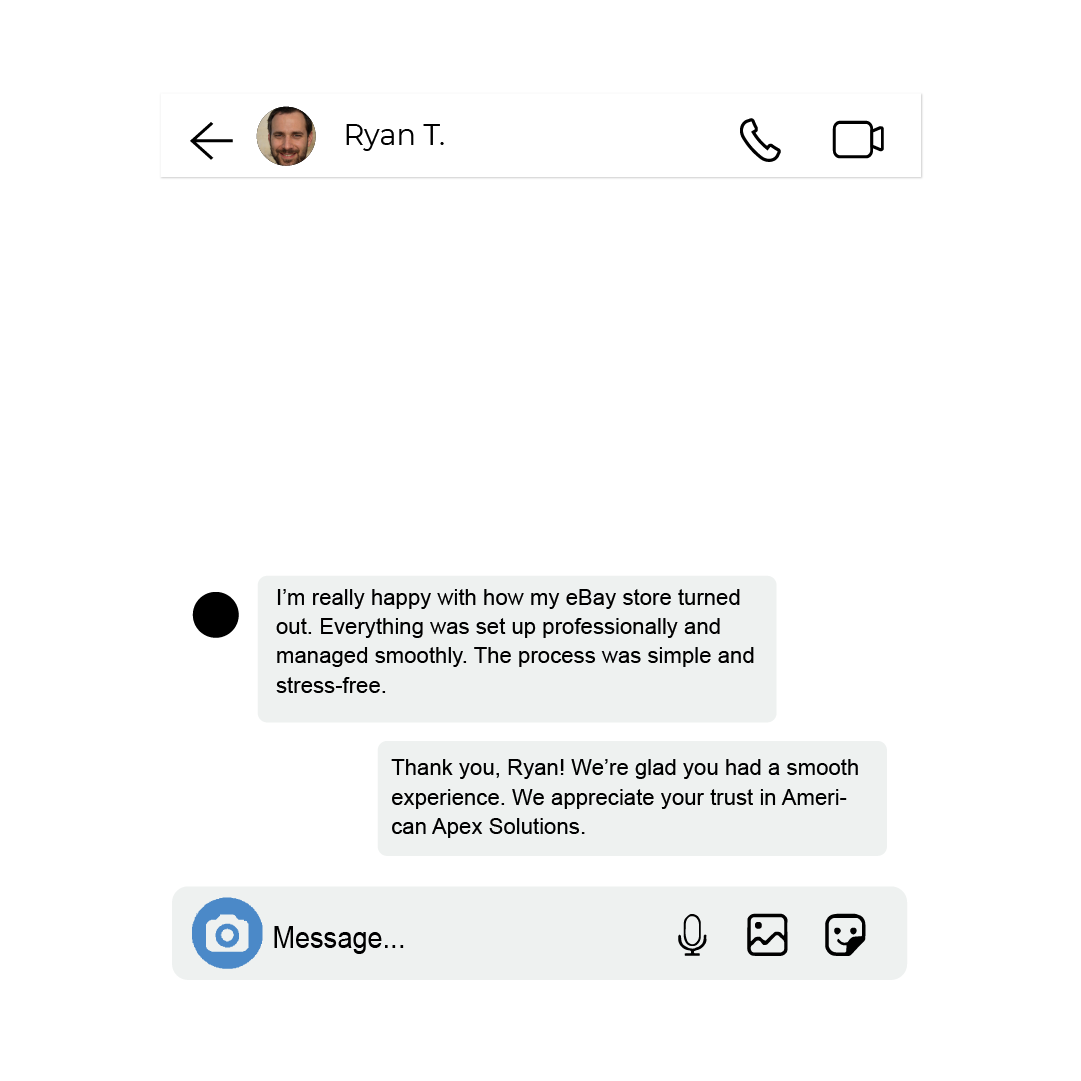
Task: Record a voice message with the microphone
Action: coord(692,935)
